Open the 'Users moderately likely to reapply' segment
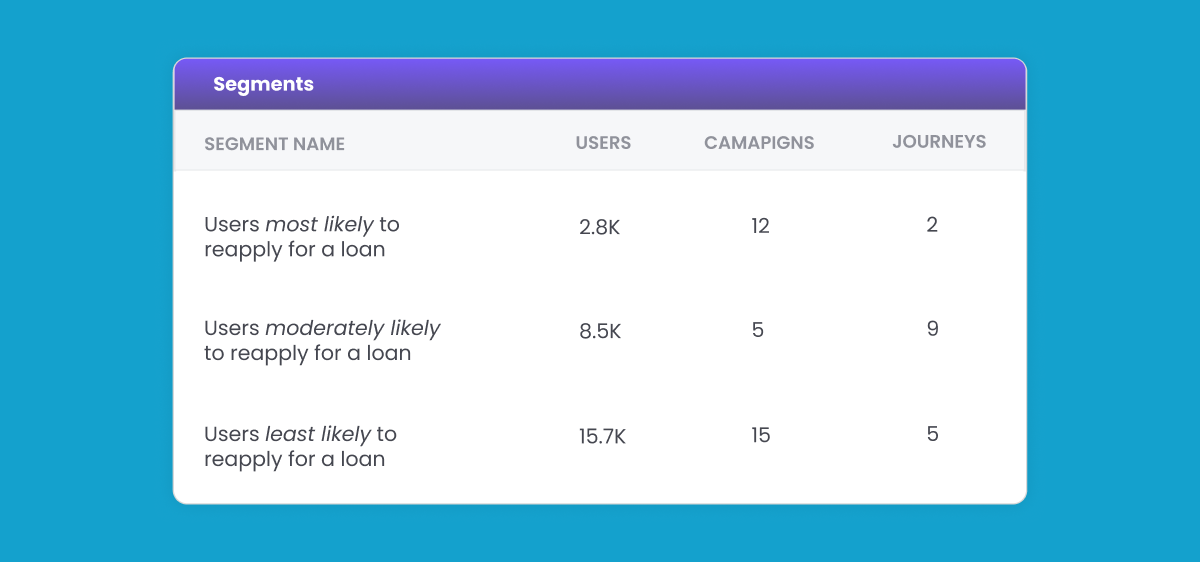The height and width of the screenshot is (562, 1200). [321, 341]
